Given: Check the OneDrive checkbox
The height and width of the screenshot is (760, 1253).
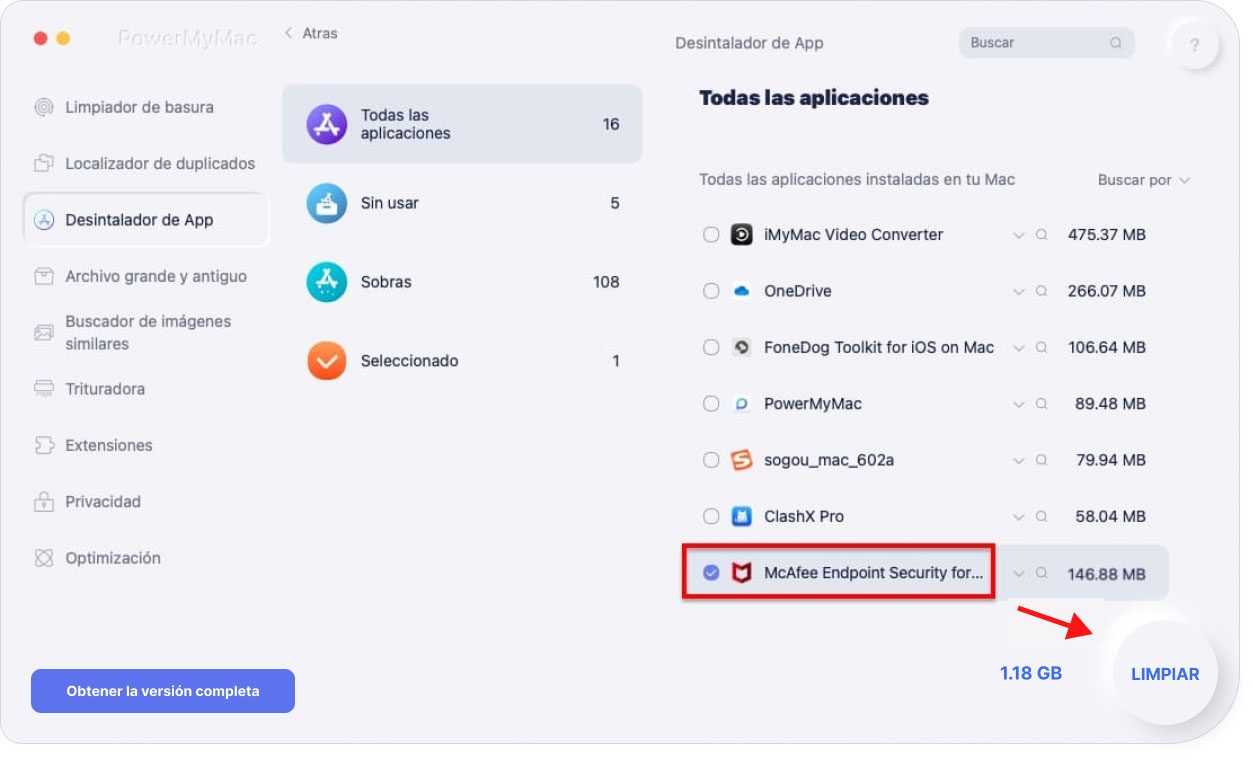Looking at the screenshot, I should point(711,291).
